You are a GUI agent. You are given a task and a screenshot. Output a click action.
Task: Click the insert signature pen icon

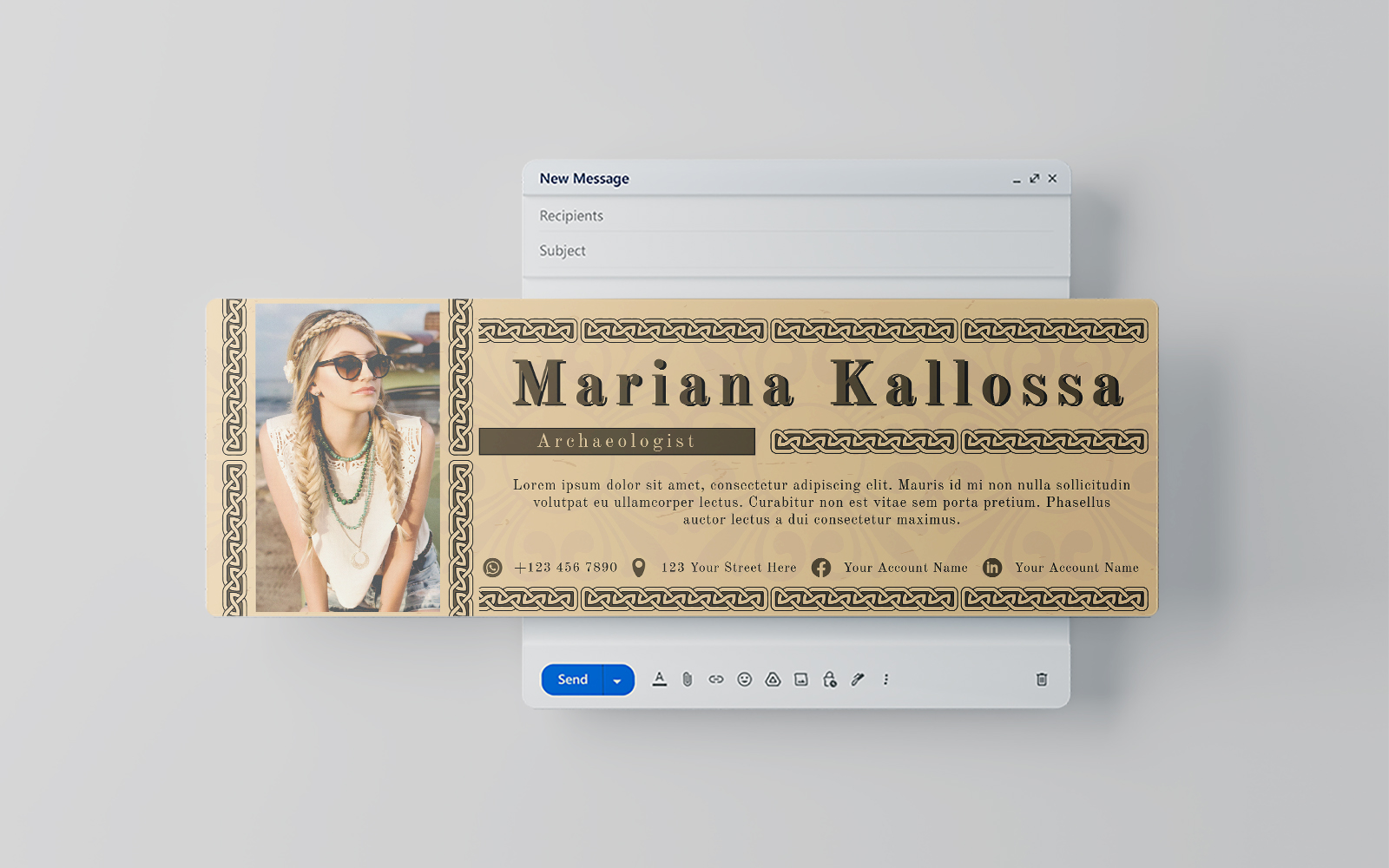(858, 680)
